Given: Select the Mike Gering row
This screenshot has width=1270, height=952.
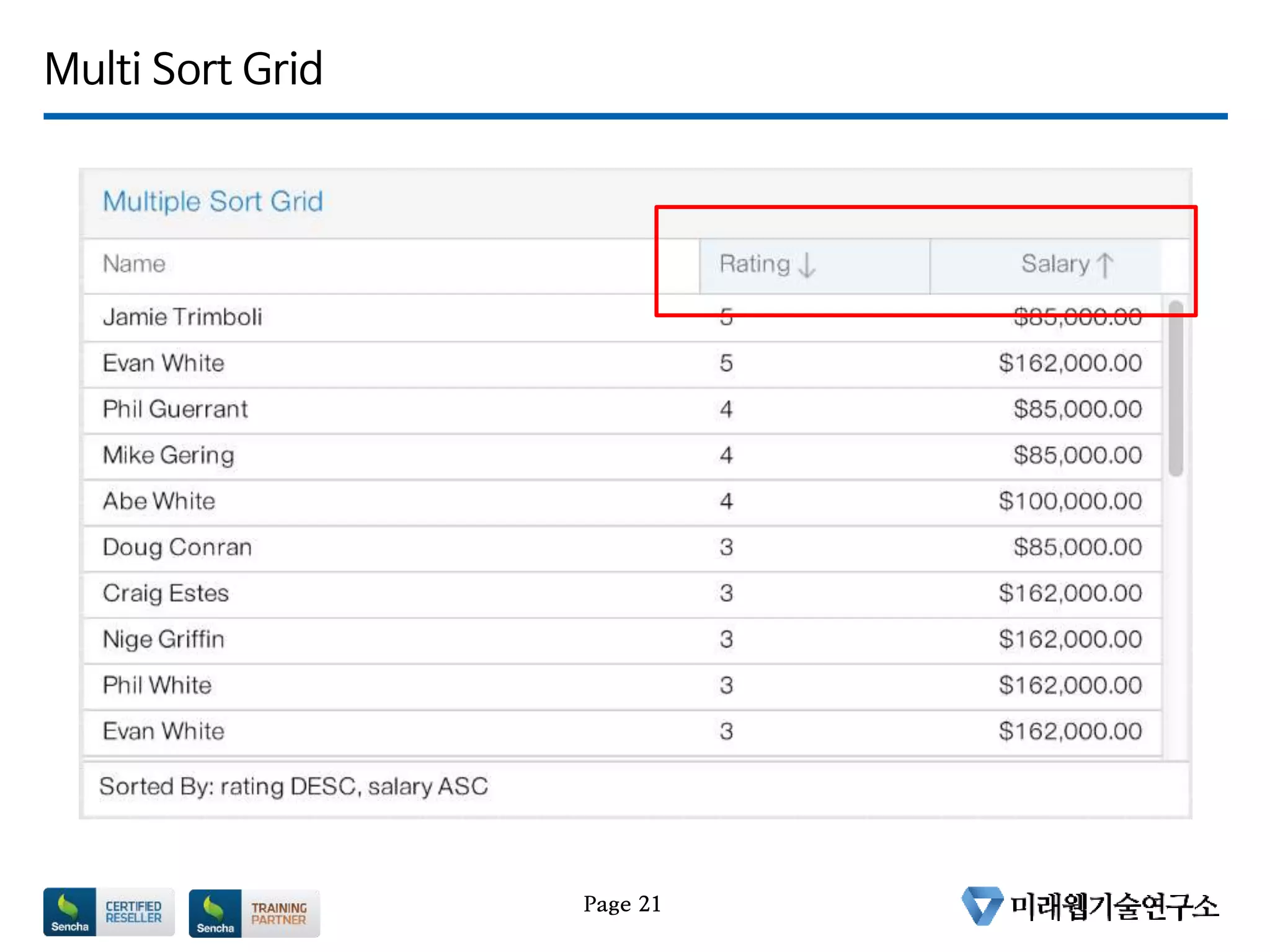Looking at the screenshot, I should [168, 456].
